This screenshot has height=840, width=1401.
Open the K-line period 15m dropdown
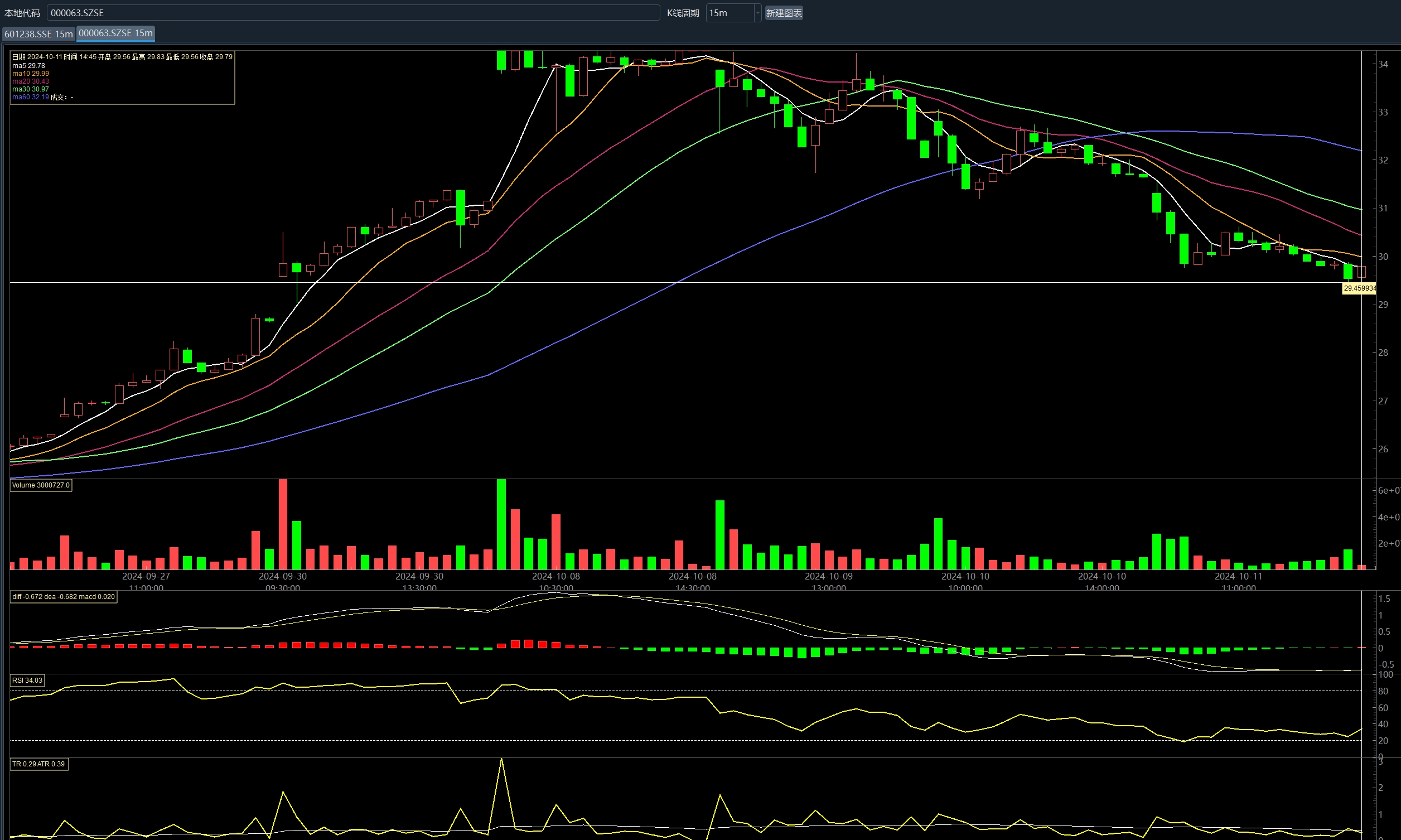757,12
